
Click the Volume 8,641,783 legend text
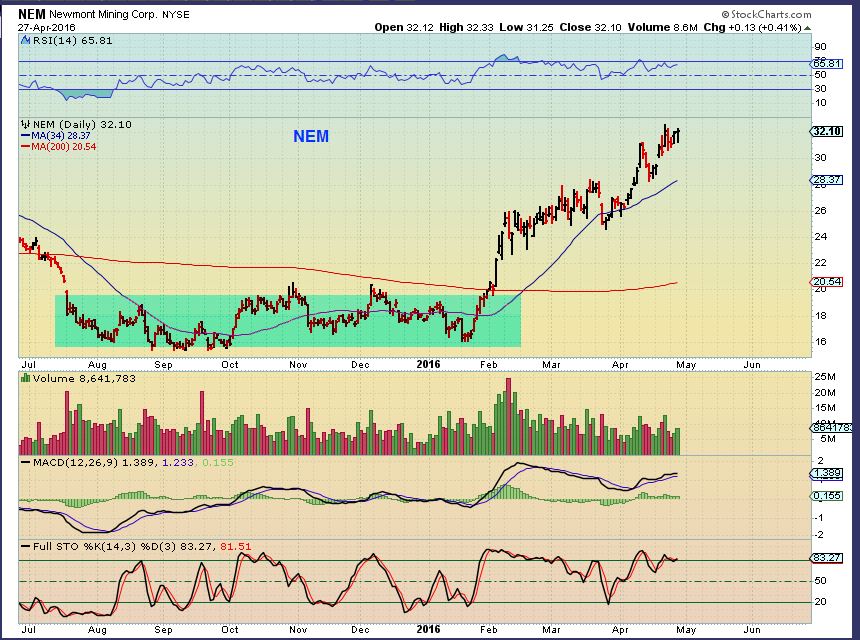coord(84,378)
